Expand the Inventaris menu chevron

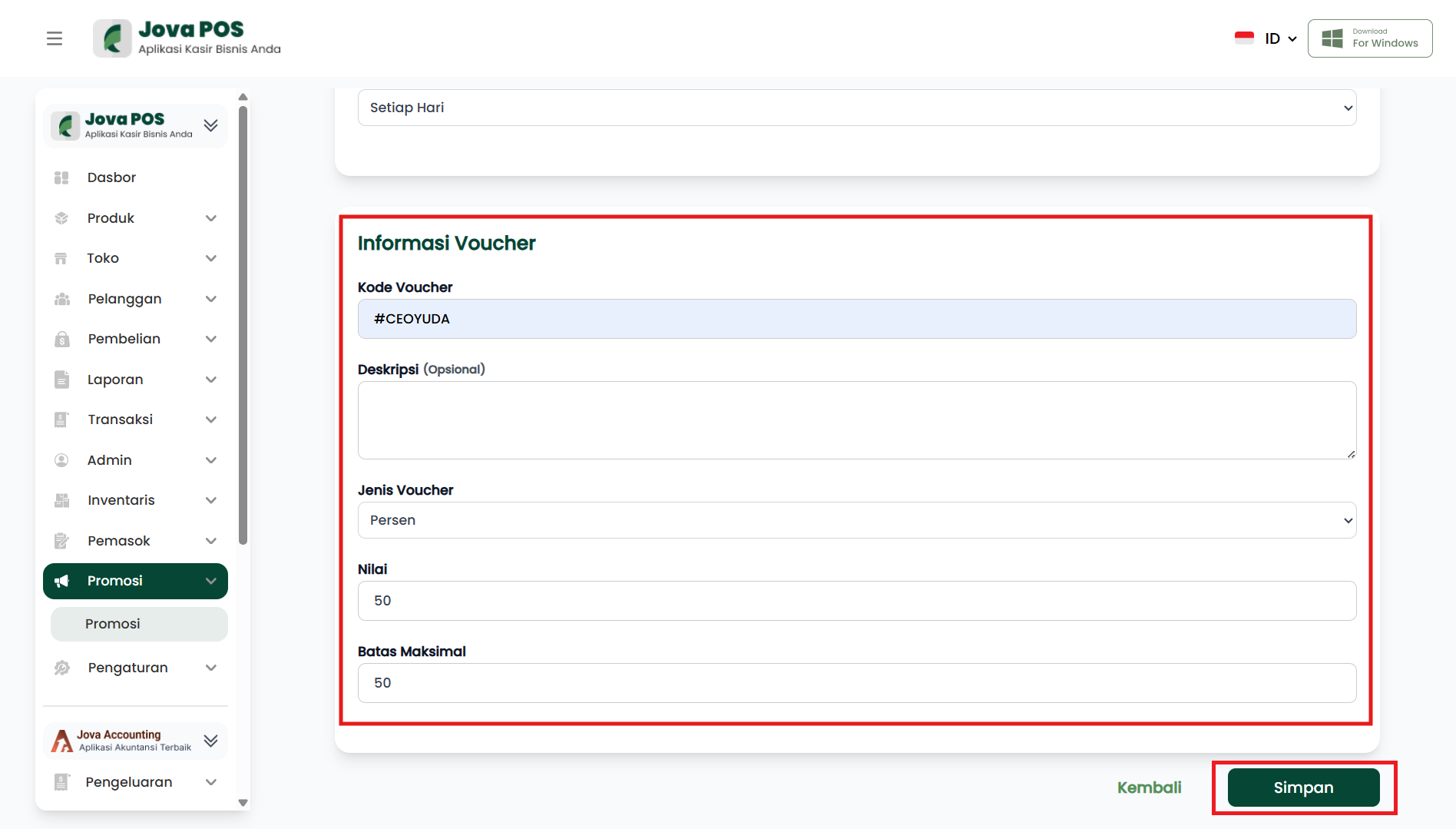211,500
